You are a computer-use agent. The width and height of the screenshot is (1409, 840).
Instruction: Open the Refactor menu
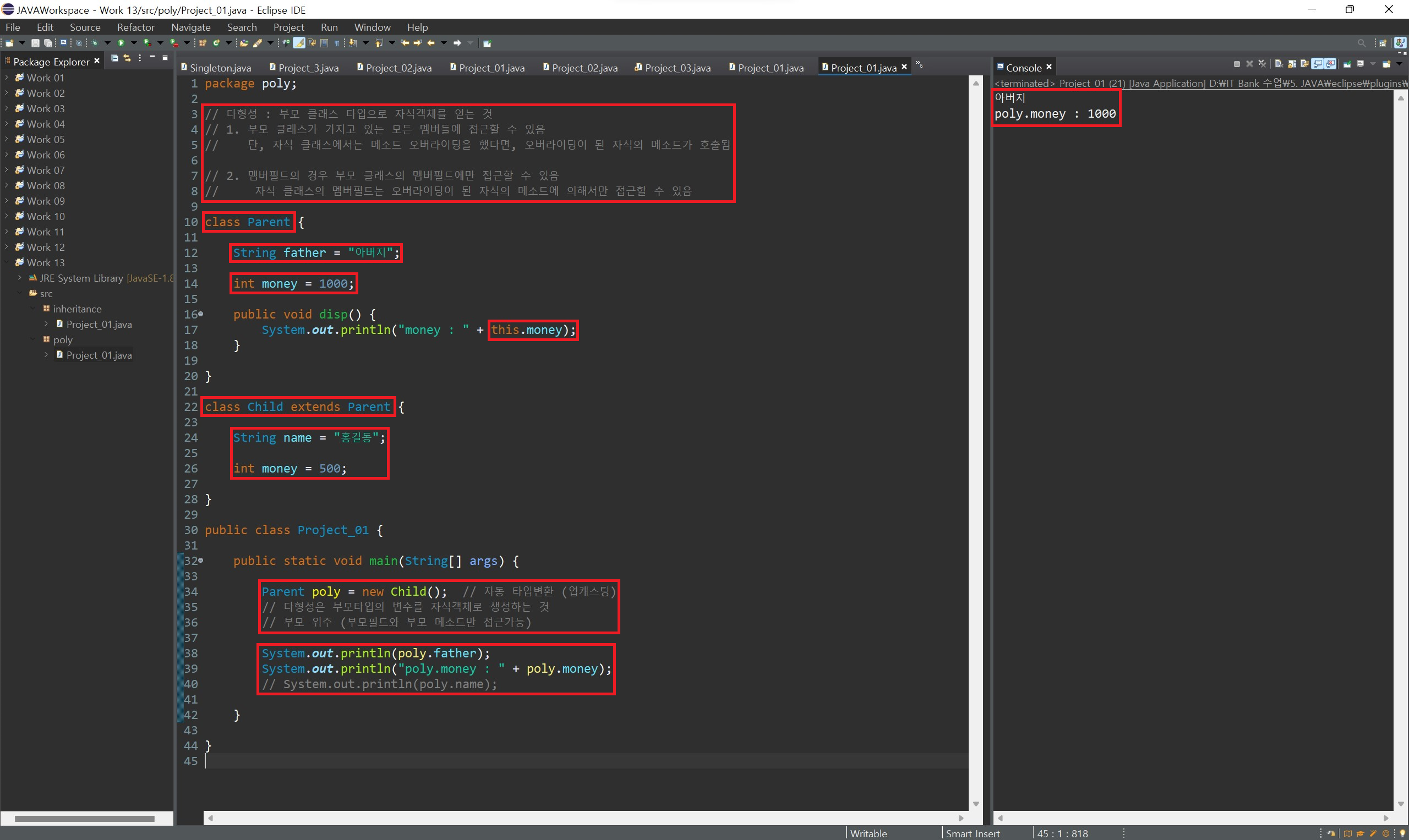pos(135,27)
